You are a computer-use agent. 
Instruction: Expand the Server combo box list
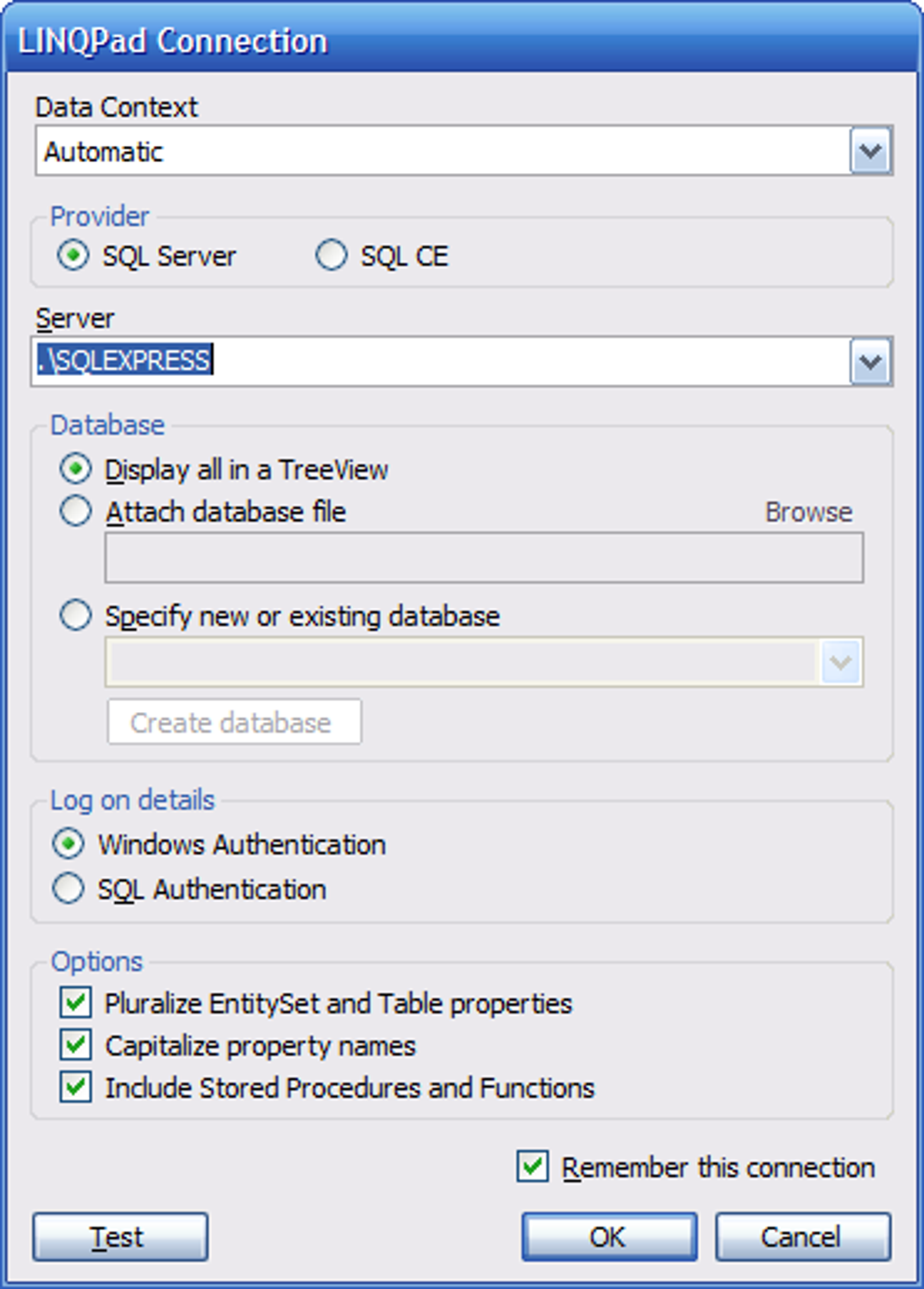click(871, 362)
